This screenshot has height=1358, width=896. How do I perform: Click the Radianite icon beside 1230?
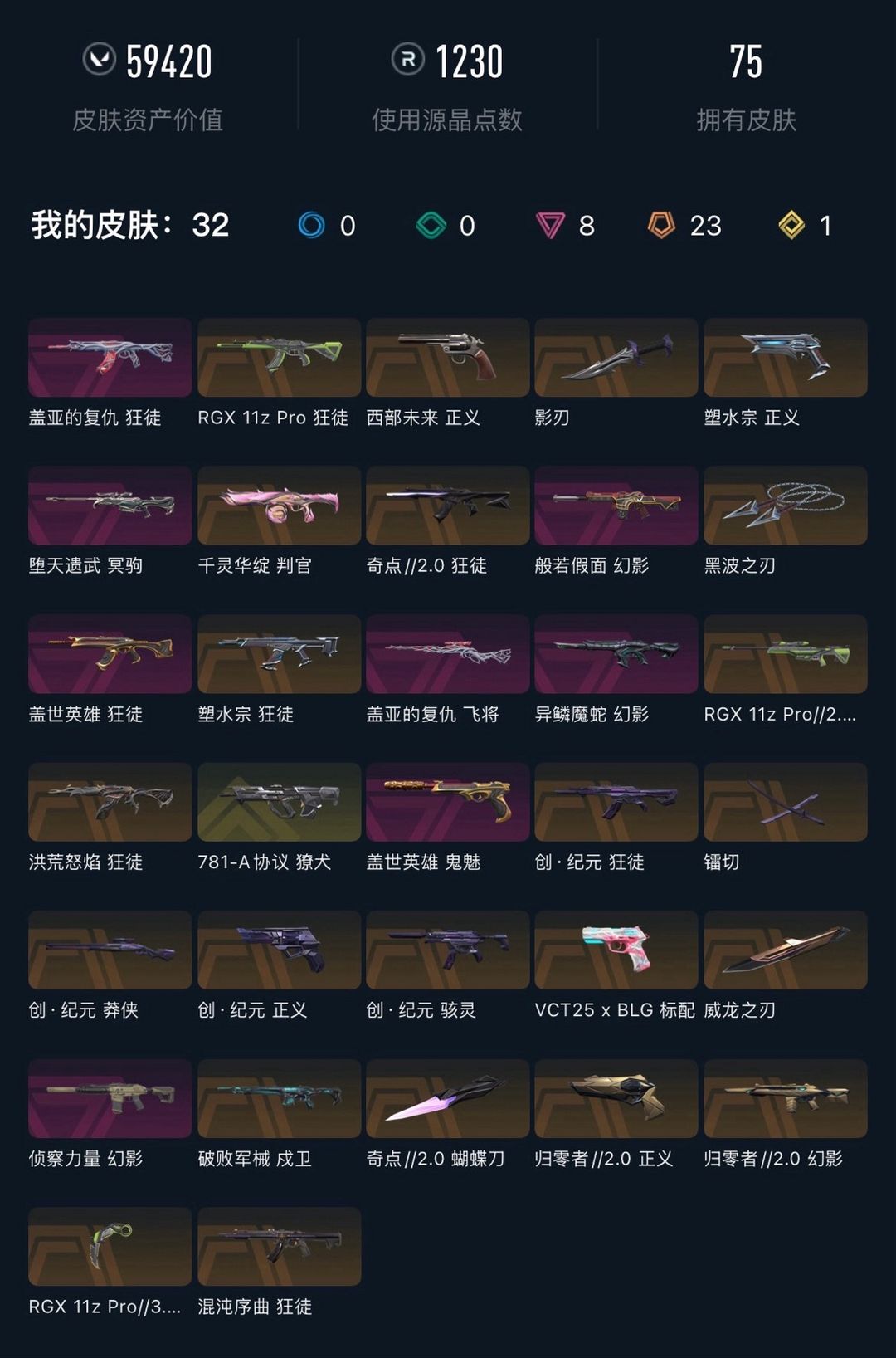coord(407,60)
